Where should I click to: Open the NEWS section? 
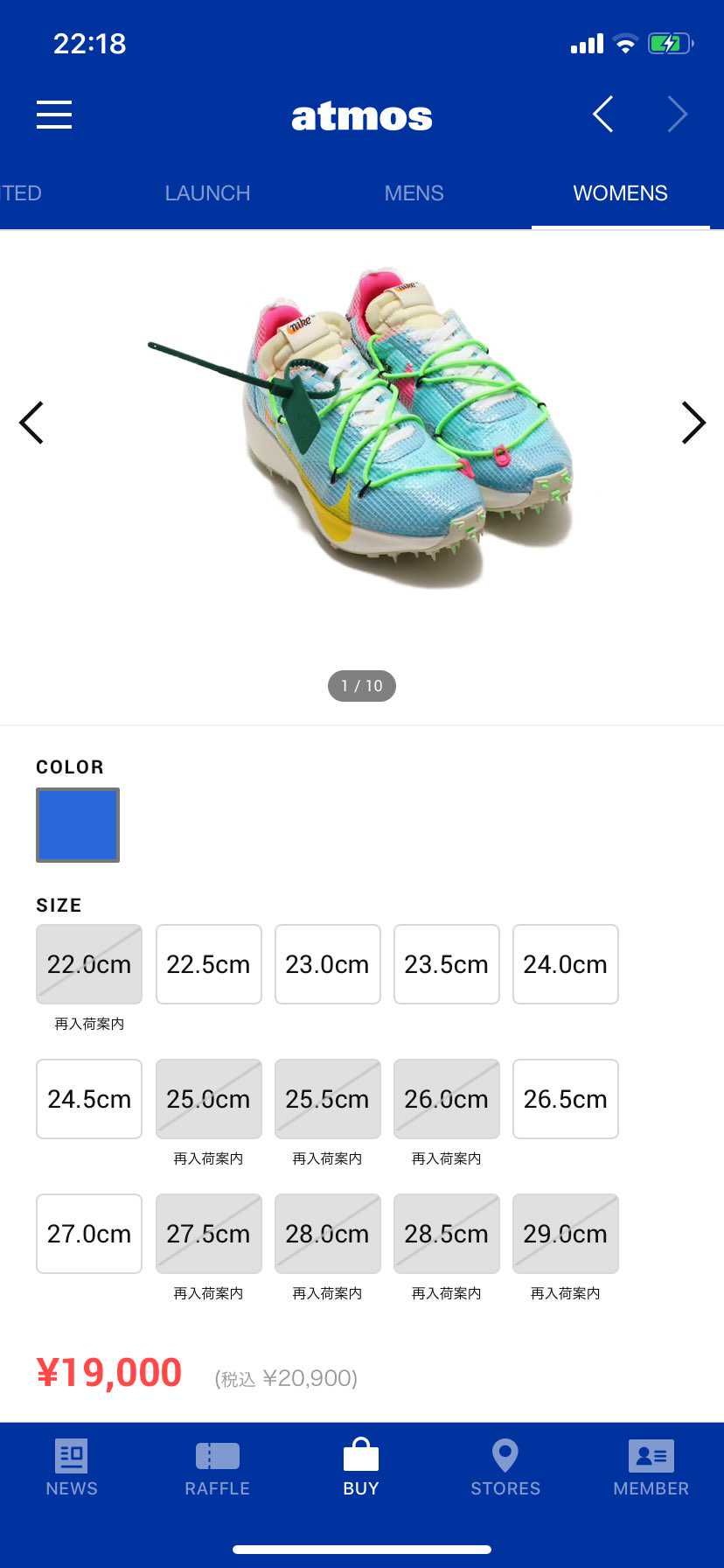(x=72, y=1468)
